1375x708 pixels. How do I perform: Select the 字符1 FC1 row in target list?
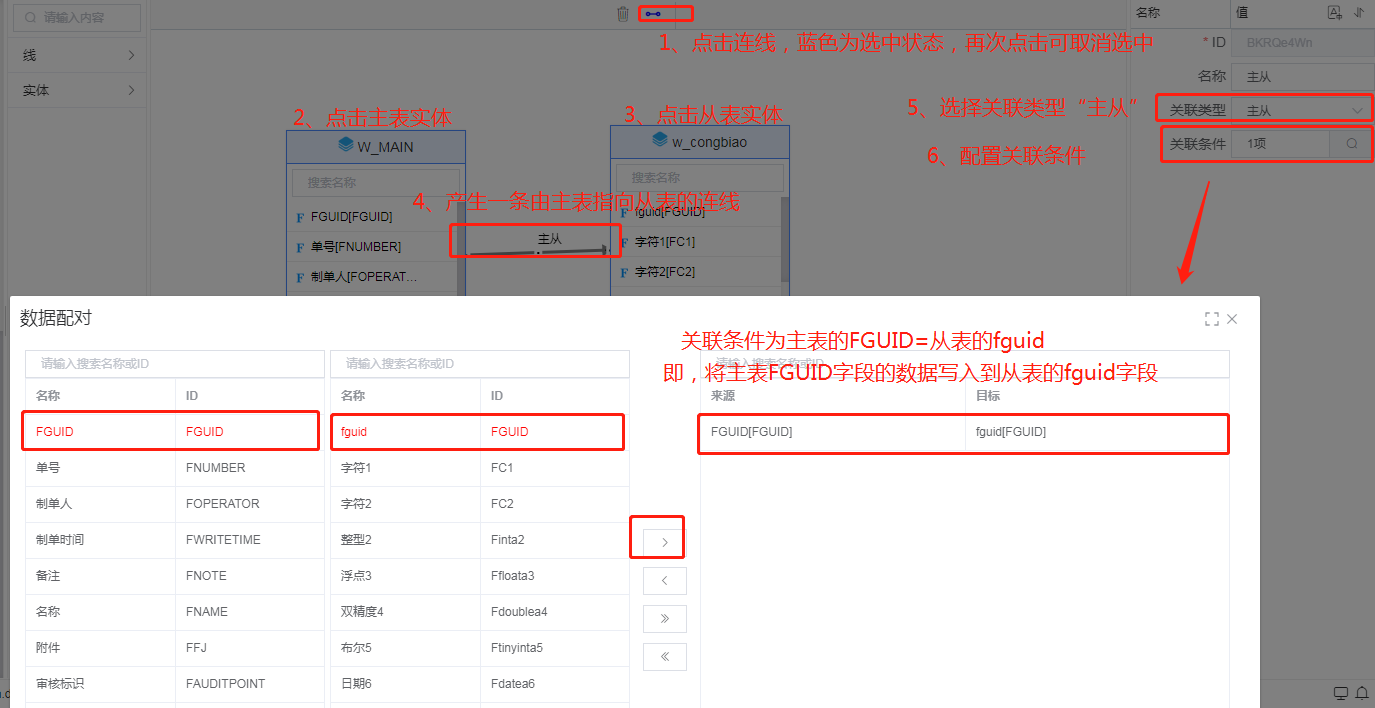click(x=479, y=468)
